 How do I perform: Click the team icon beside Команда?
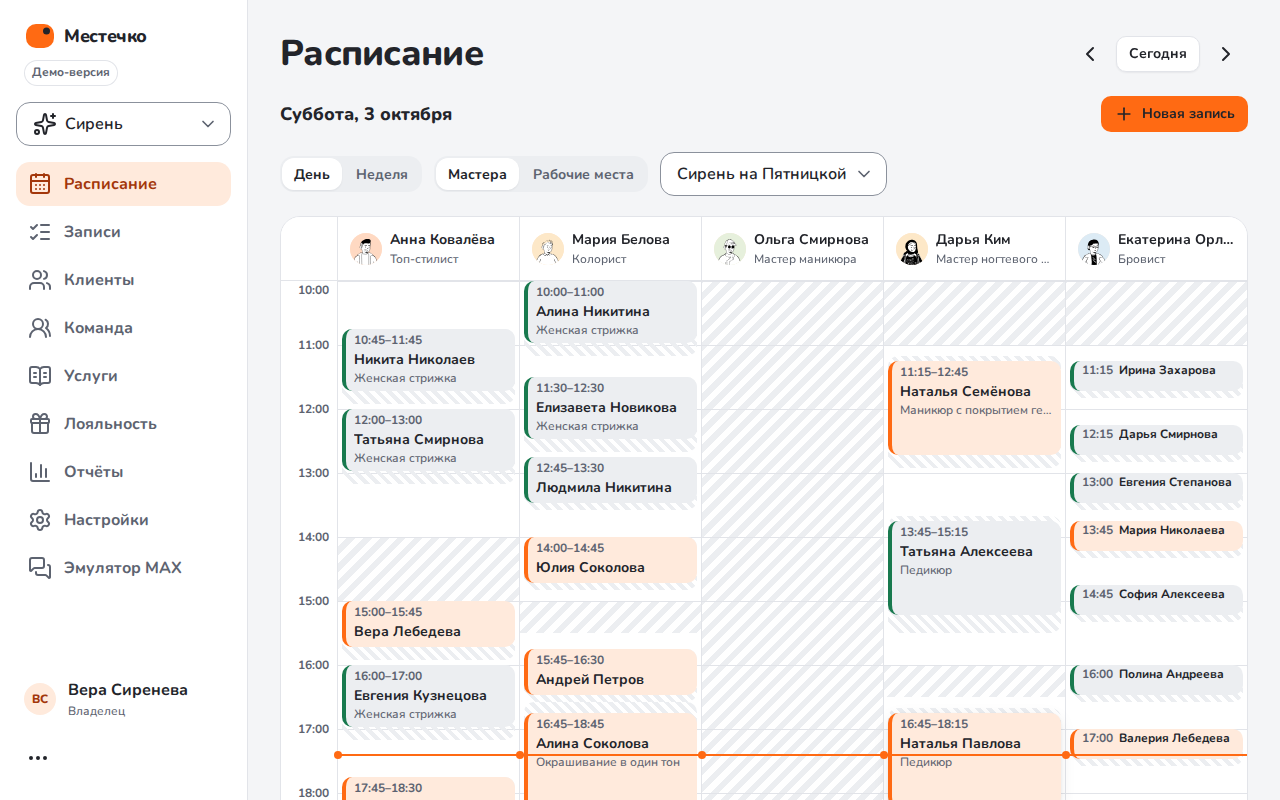point(40,328)
